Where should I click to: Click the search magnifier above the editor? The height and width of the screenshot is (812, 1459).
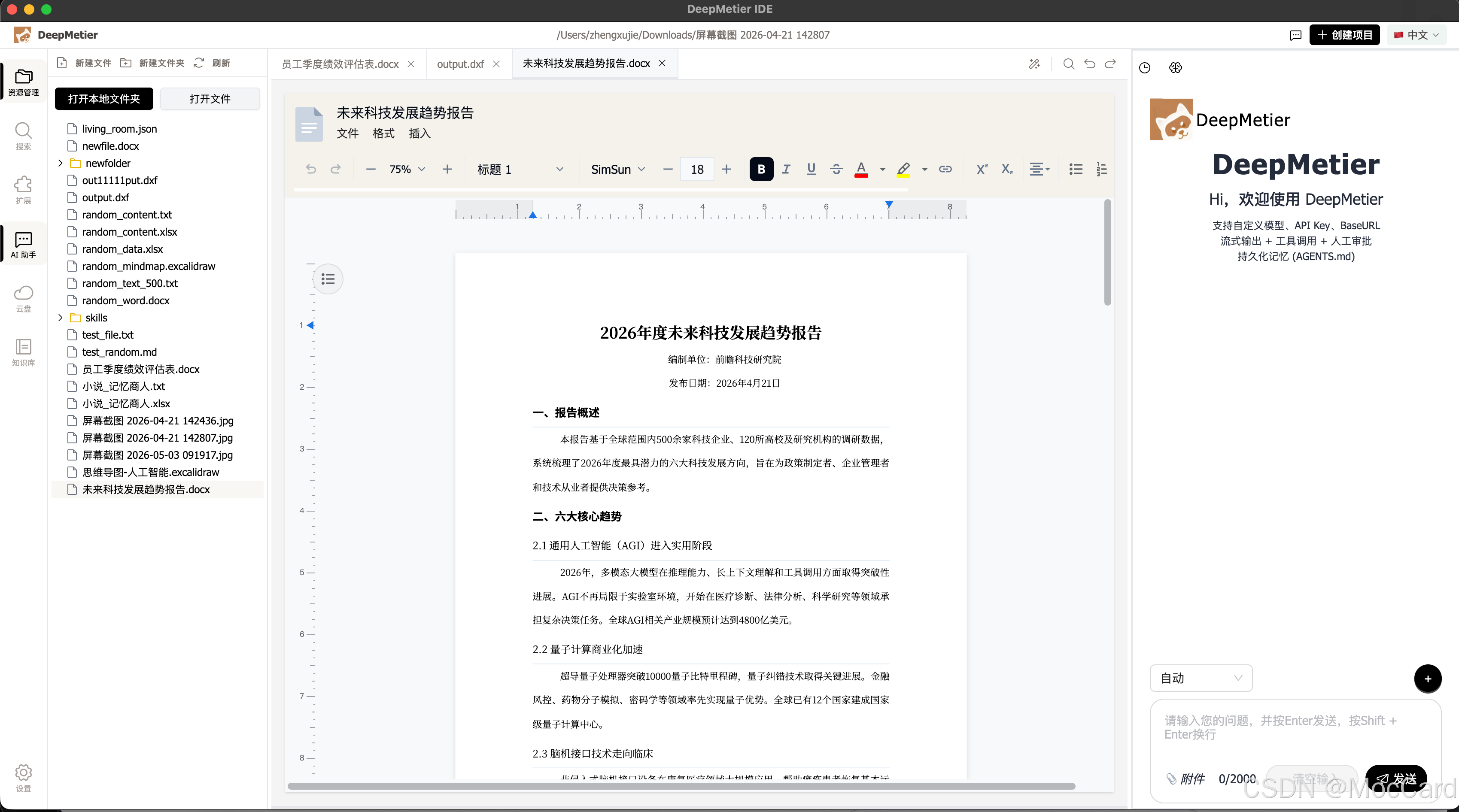1069,64
